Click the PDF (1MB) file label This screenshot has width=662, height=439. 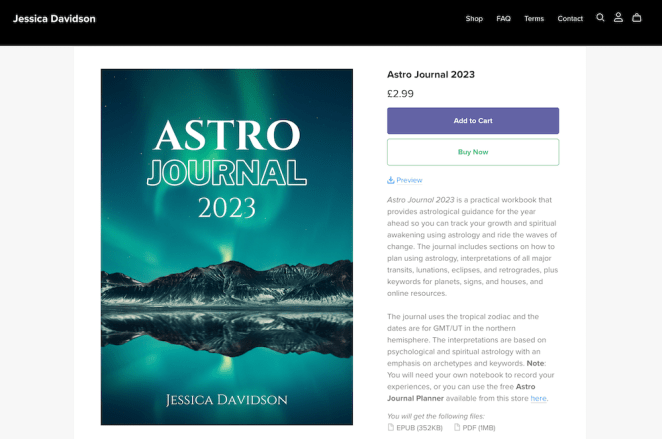click(x=480, y=428)
